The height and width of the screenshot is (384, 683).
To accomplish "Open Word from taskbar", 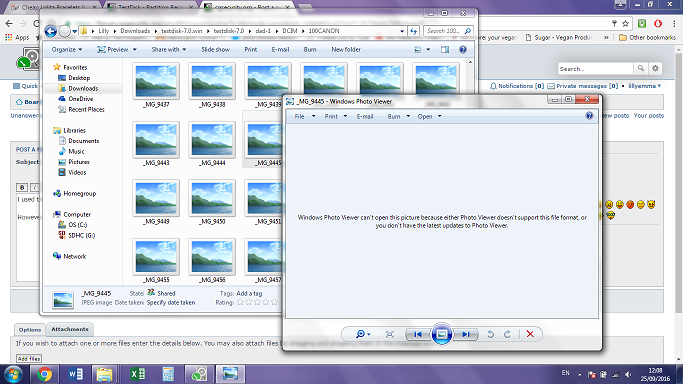I will [x=75, y=374].
